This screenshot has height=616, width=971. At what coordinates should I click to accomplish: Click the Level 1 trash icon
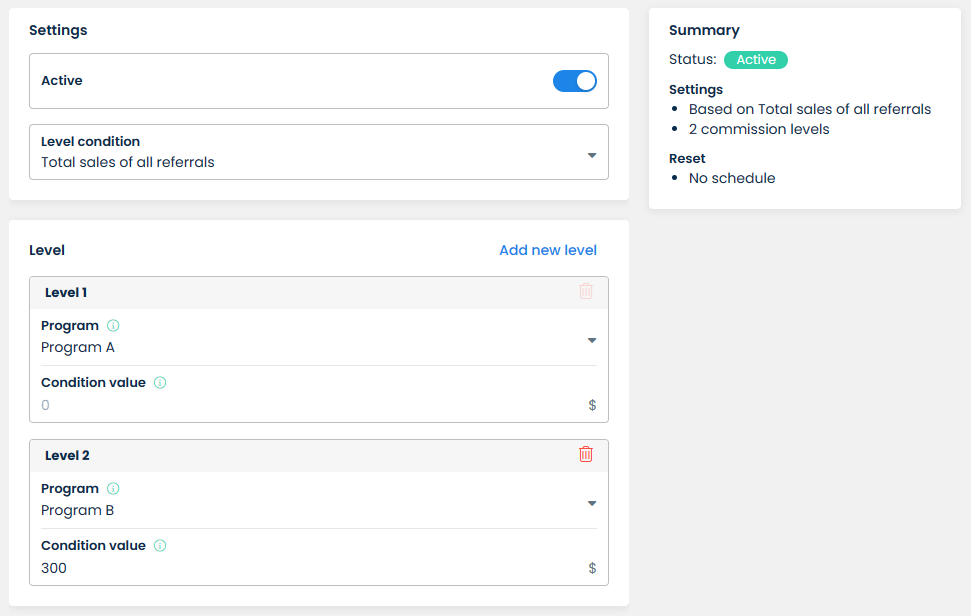pyautogui.click(x=586, y=291)
